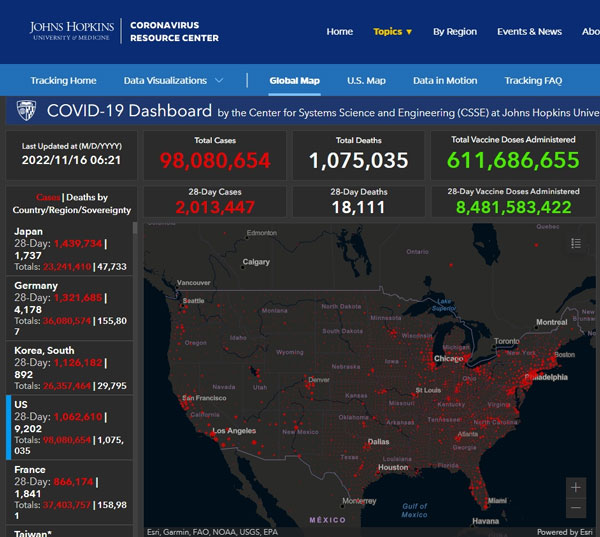The image size is (600, 537).
Task: Click the Total Cases 98,080,654 figure
Action: 215,160
